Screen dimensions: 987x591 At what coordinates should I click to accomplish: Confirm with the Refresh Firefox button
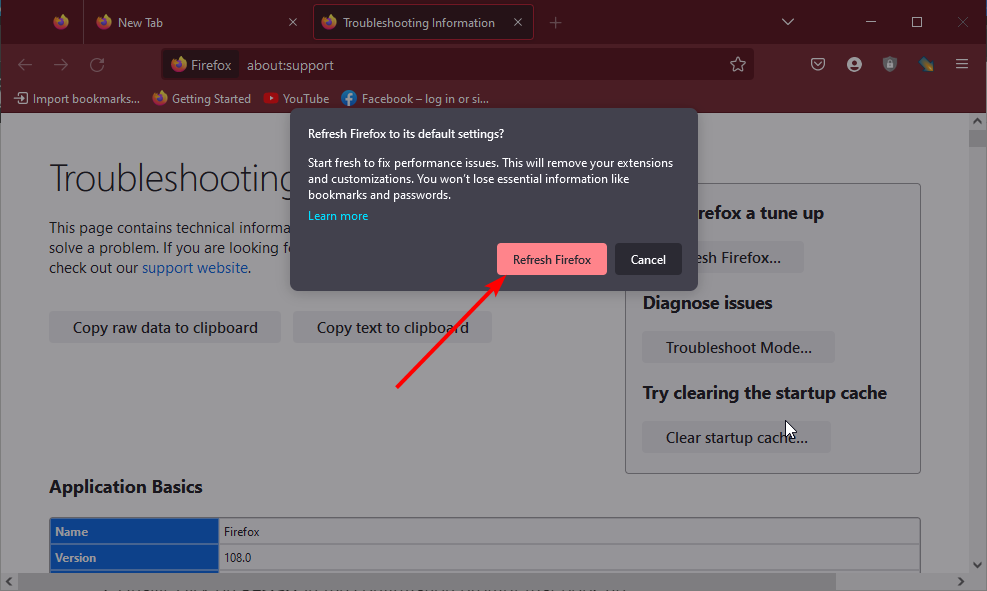point(552,259)
